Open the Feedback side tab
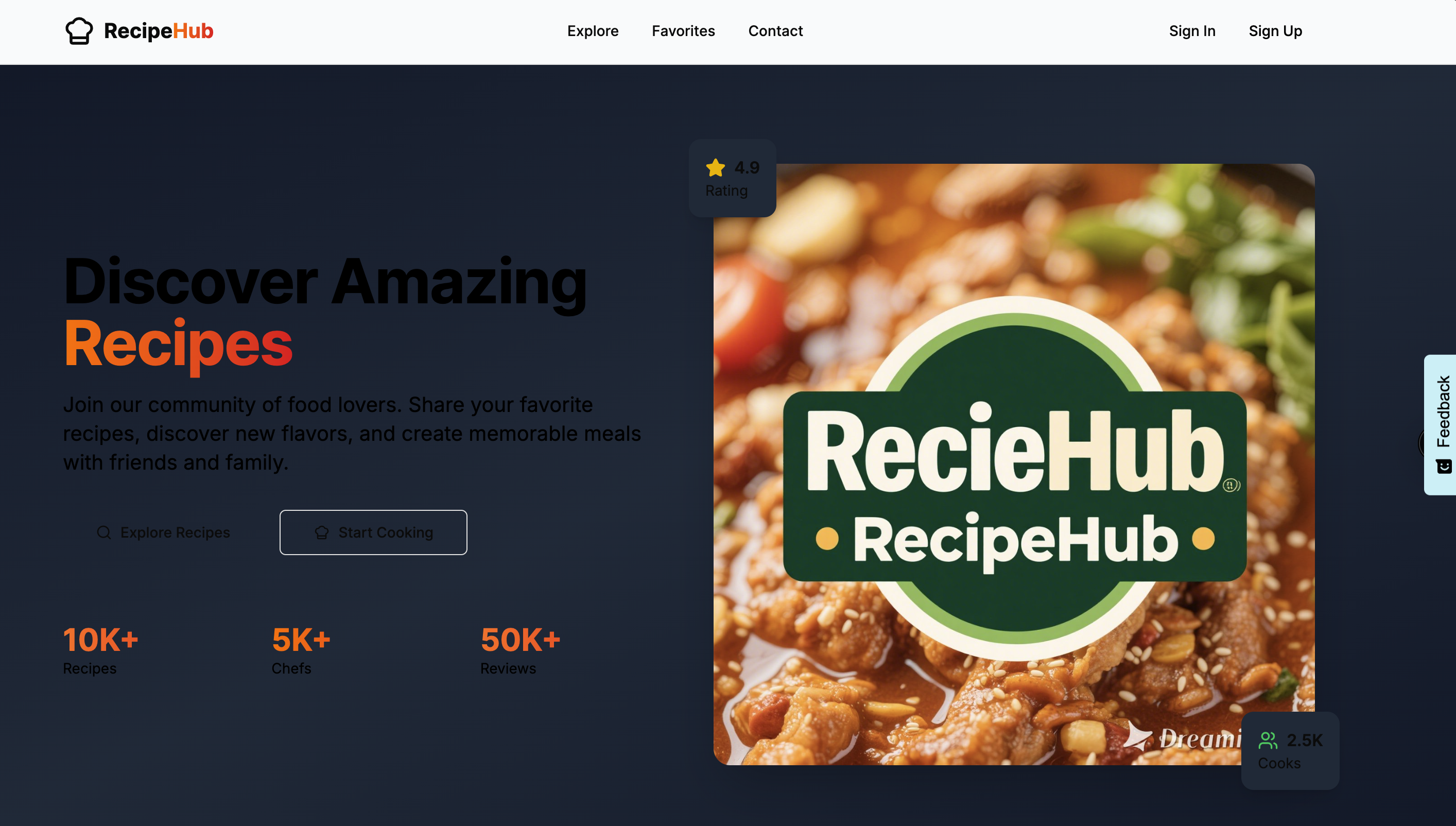1456x826 pixels. (1440, 424)
